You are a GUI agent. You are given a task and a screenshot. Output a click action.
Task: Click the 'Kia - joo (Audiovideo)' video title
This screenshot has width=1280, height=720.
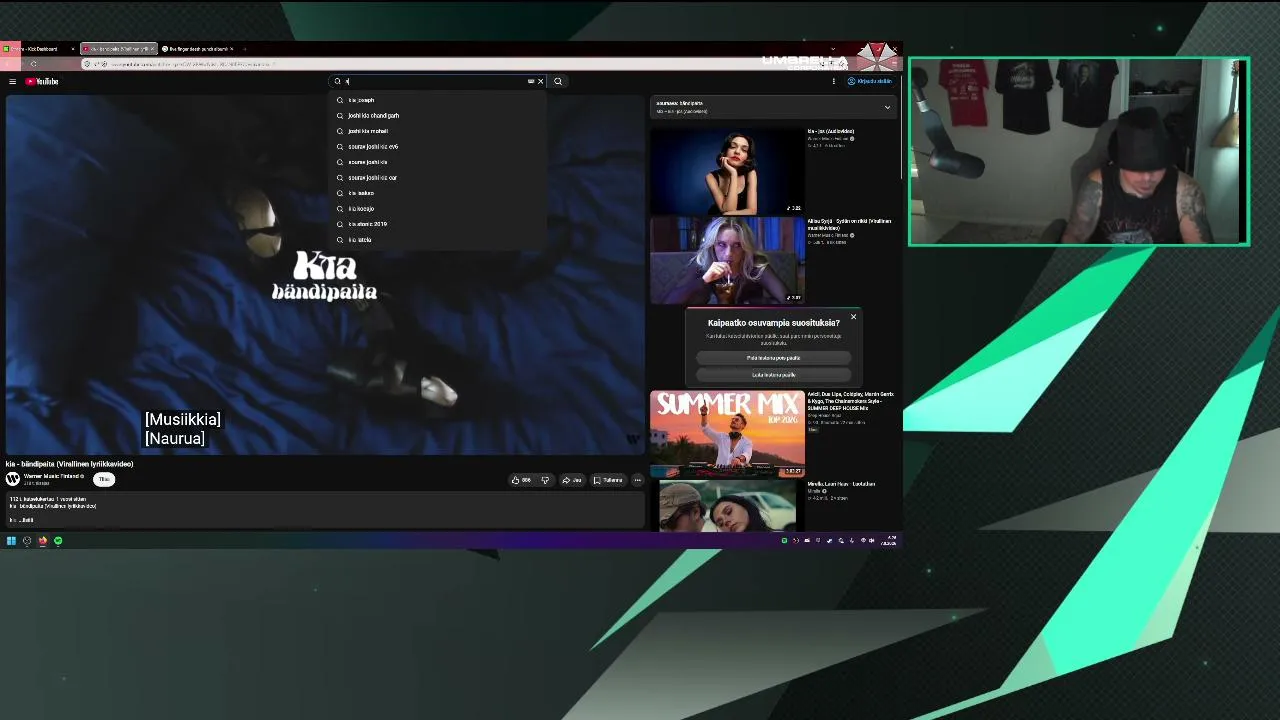click(x=831, y=131)
